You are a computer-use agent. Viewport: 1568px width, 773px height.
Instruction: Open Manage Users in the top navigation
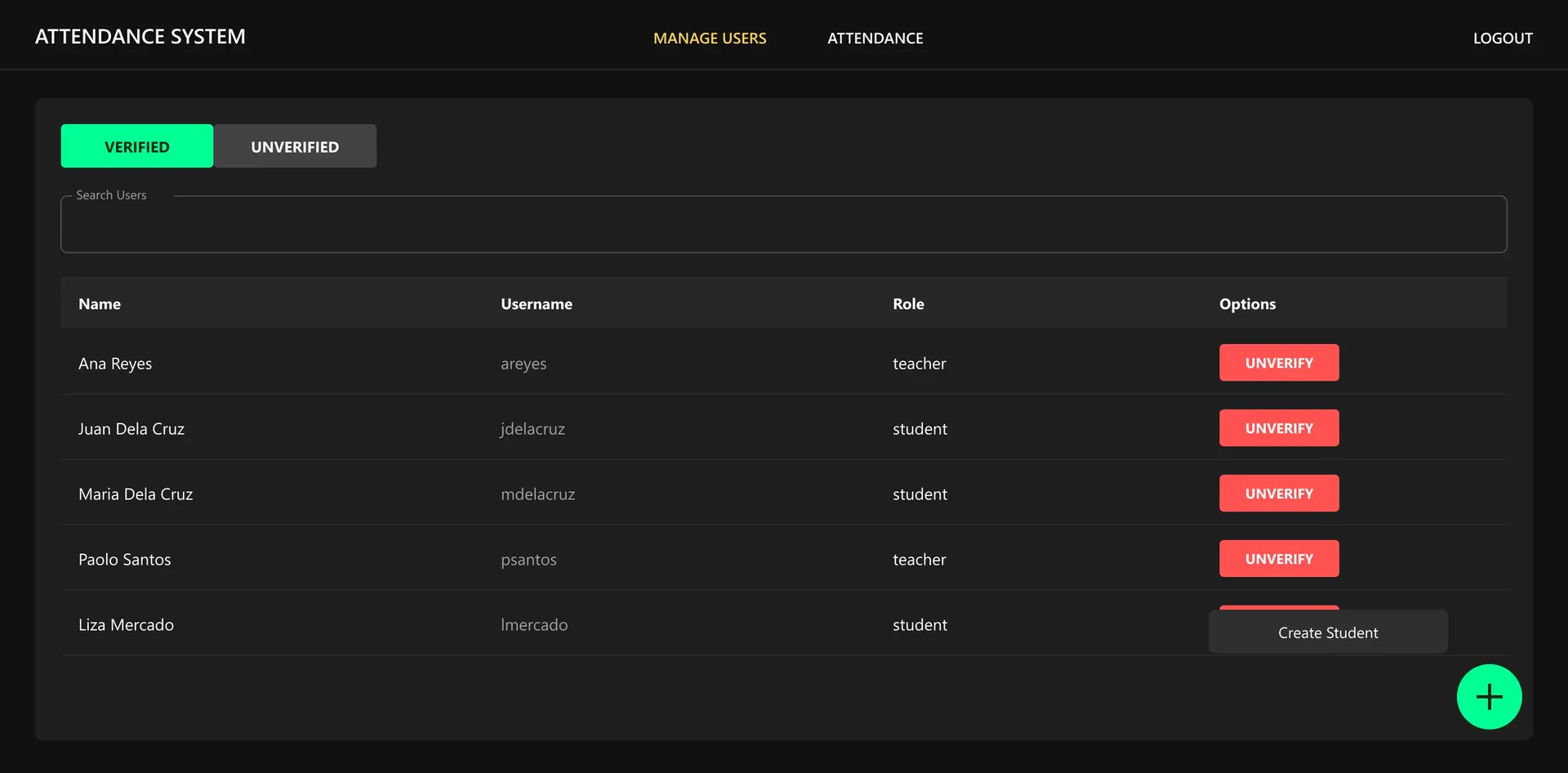click(x=710, y=38)
